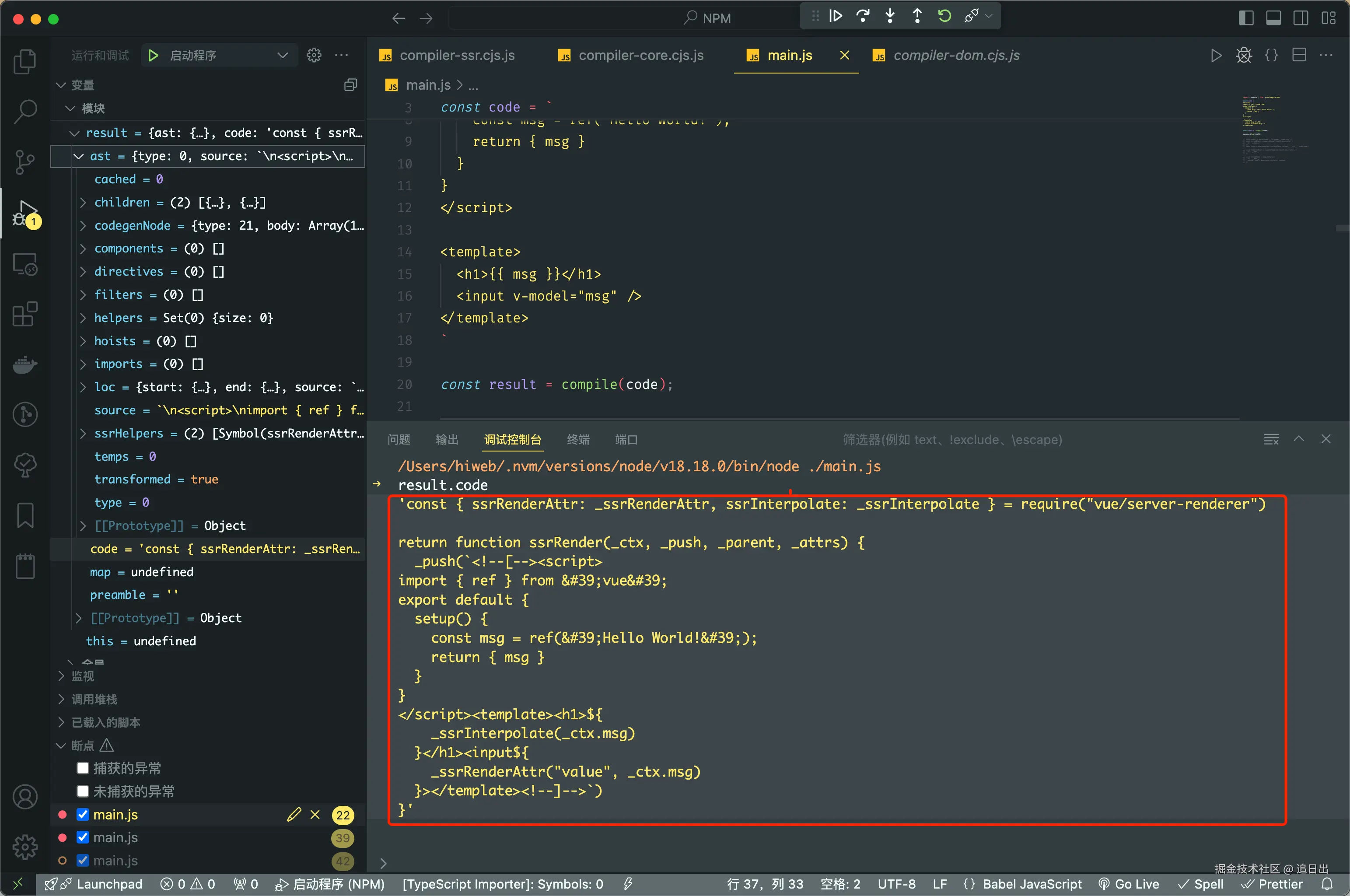This screenshot has width=1350, height=896.
Task: Enable the caught exceptions breakpoint checkbox
Action: 83,767
